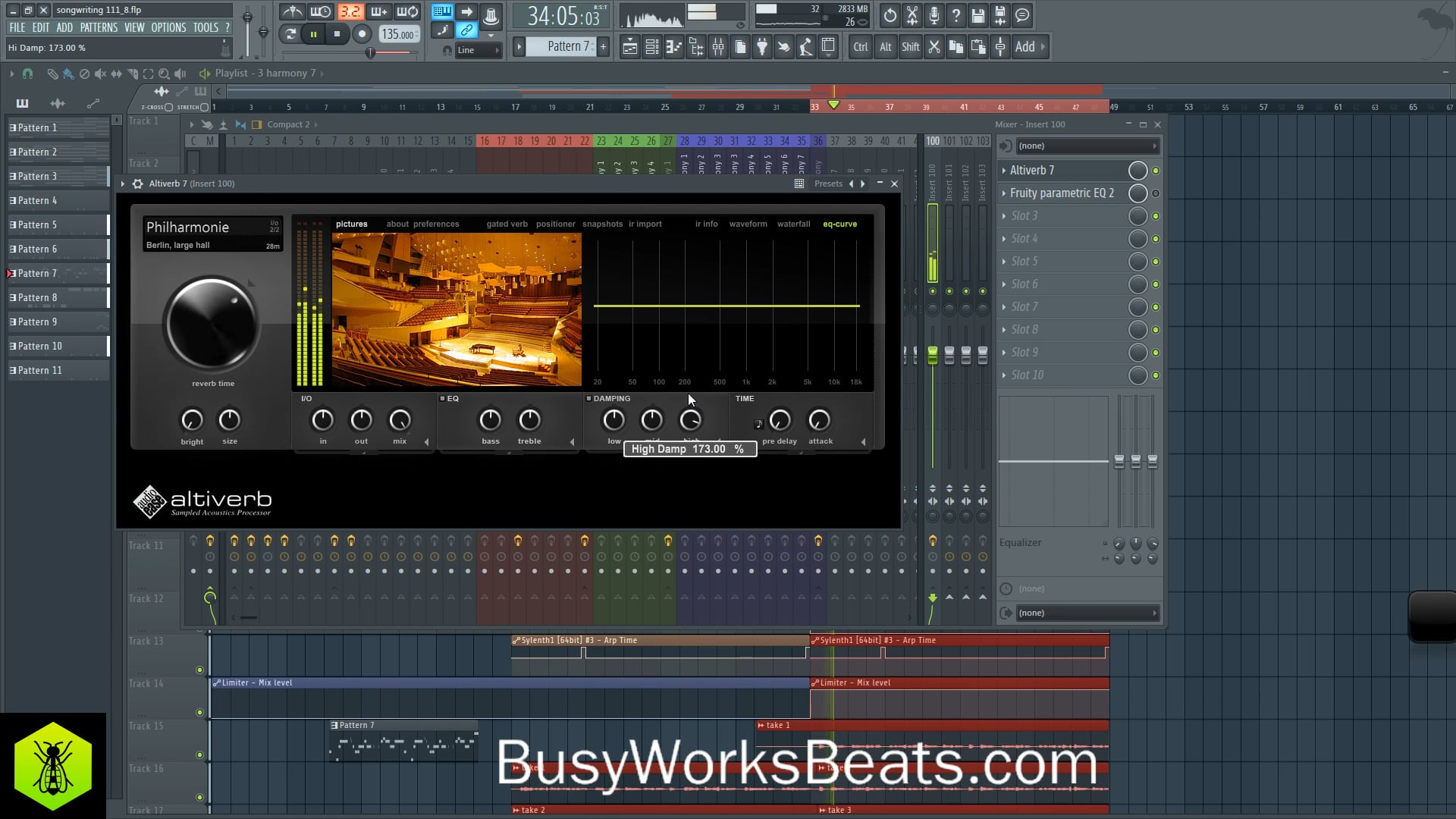Screen dimensions: 1456x819
Task: Click the copy icon in toolbar
Action: point(956,47)
